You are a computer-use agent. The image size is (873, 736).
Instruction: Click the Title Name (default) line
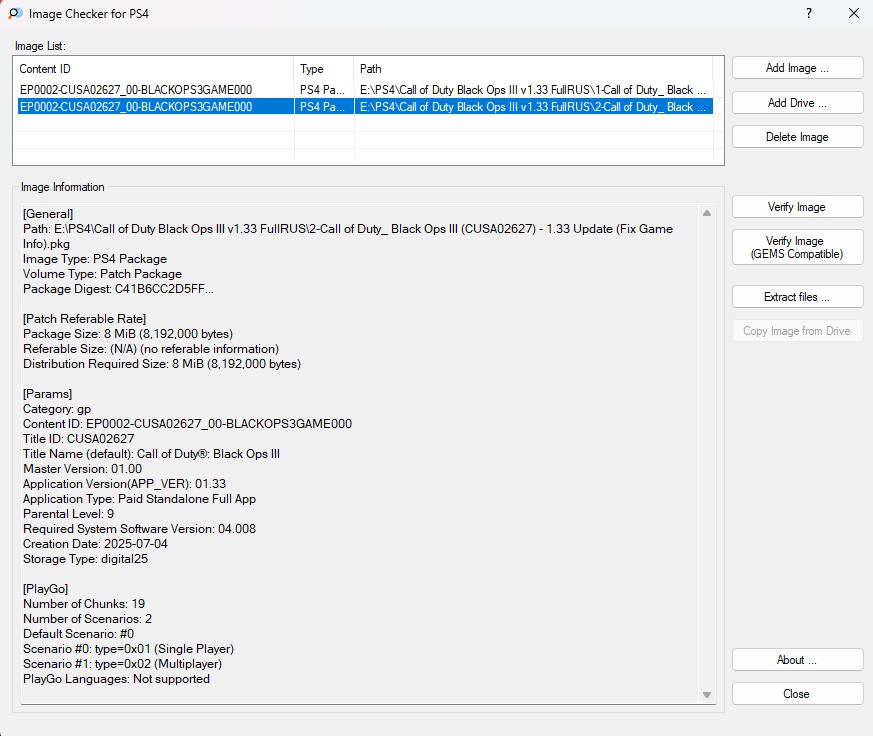[151, 454]
